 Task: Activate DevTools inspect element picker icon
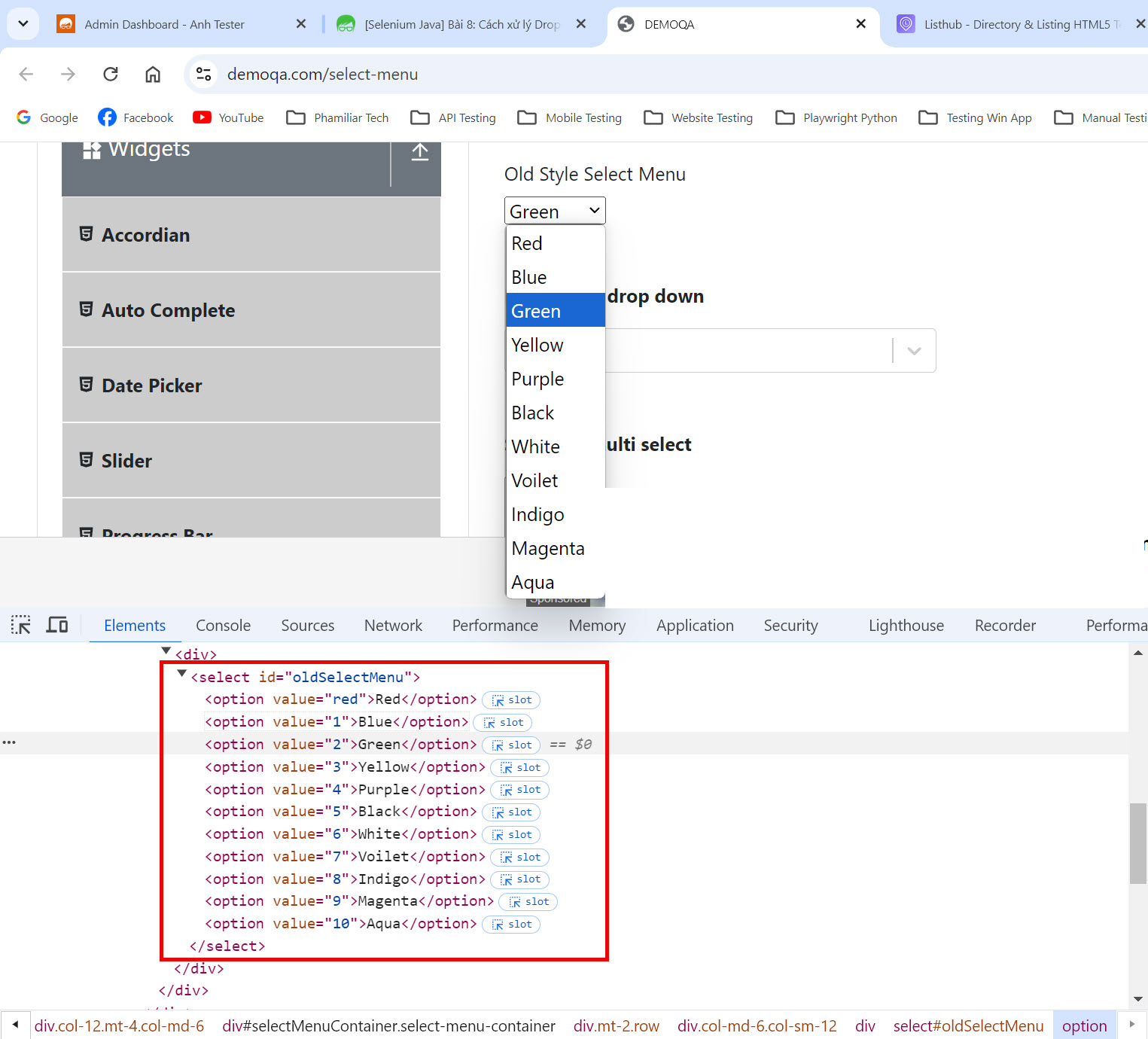(x=21, y=625)
